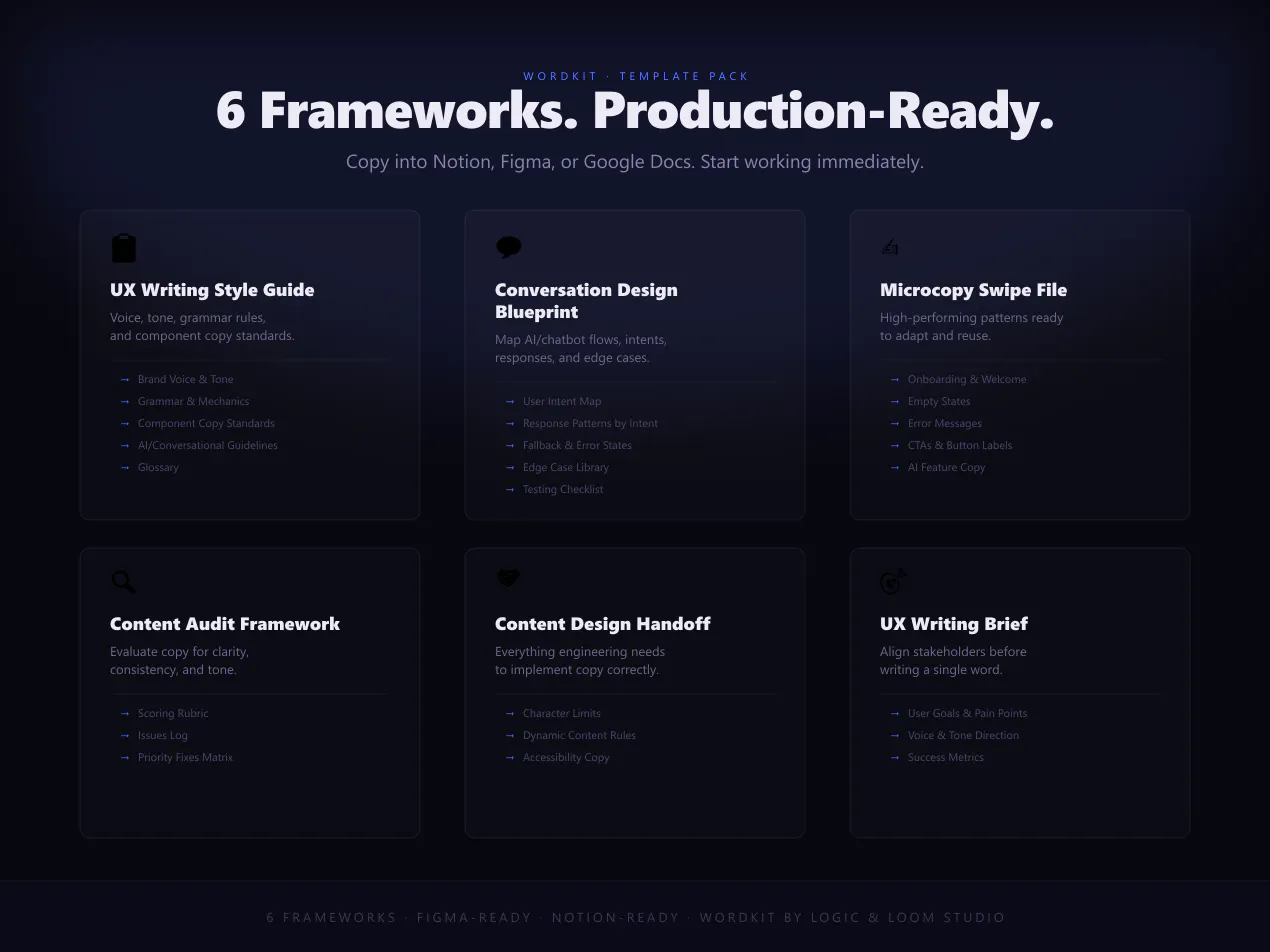This screenshot has height=952, width=1270.
Task: Select the 'Issues Log' list item
Action: coord(162,735)
